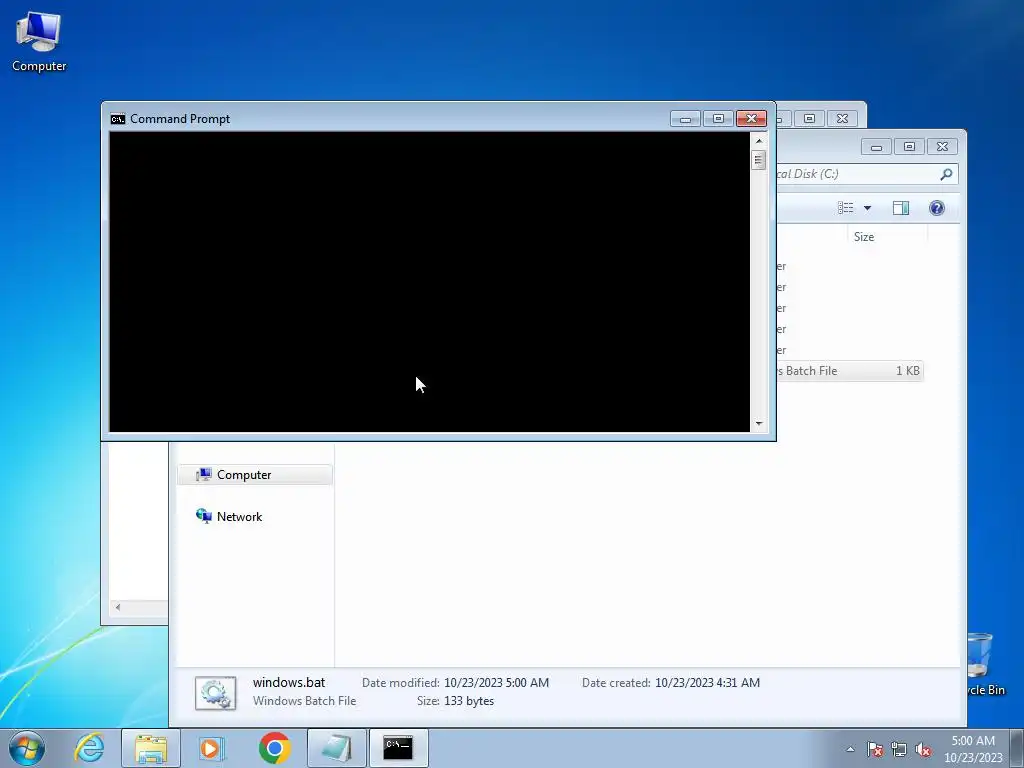
Task: Close the Command Prompt window
Action: tap(751, 119)
